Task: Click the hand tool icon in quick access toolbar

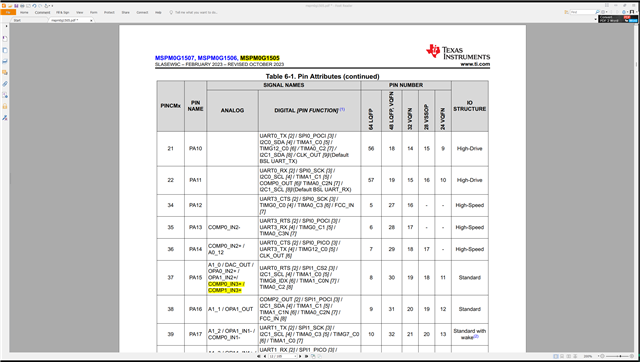Action: tap(46, 6)
